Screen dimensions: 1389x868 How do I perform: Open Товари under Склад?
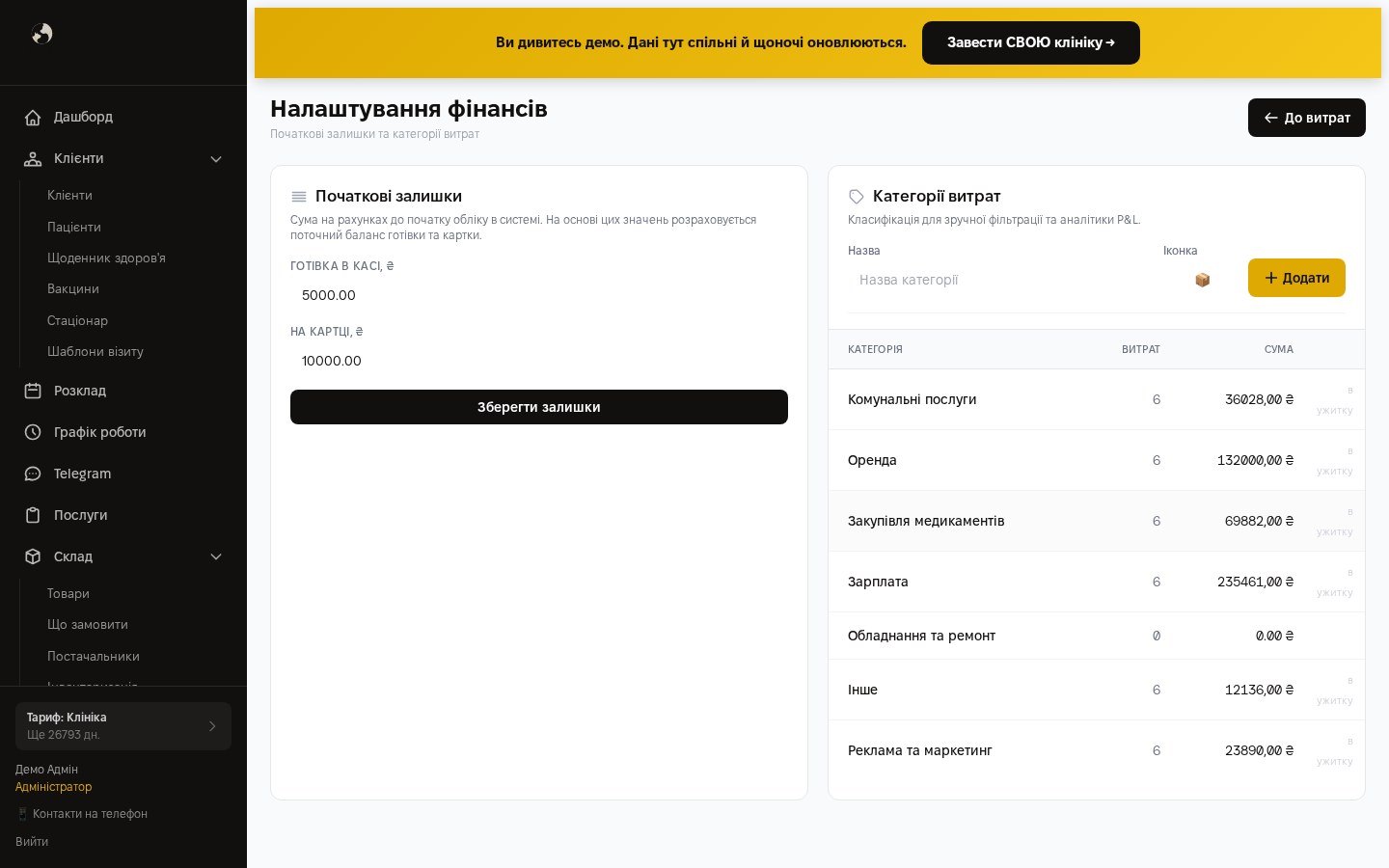(68, 593)
